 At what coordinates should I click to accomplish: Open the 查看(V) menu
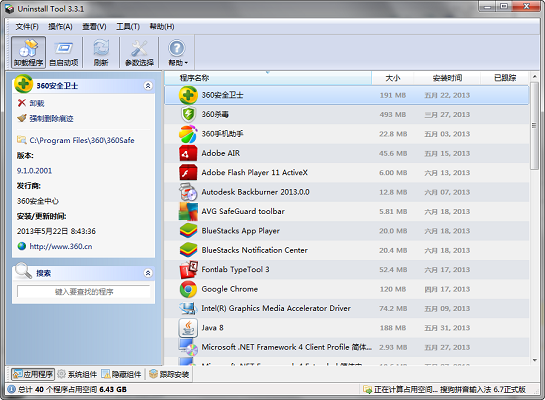click(x=94, y=26)
